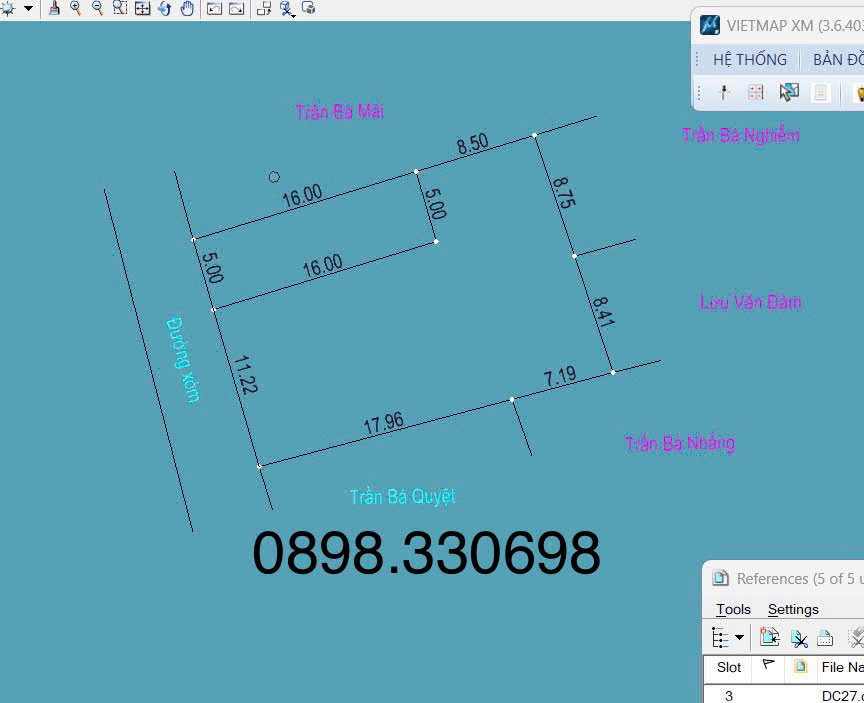
Task: Click the Slot column header
Action: 729,667
